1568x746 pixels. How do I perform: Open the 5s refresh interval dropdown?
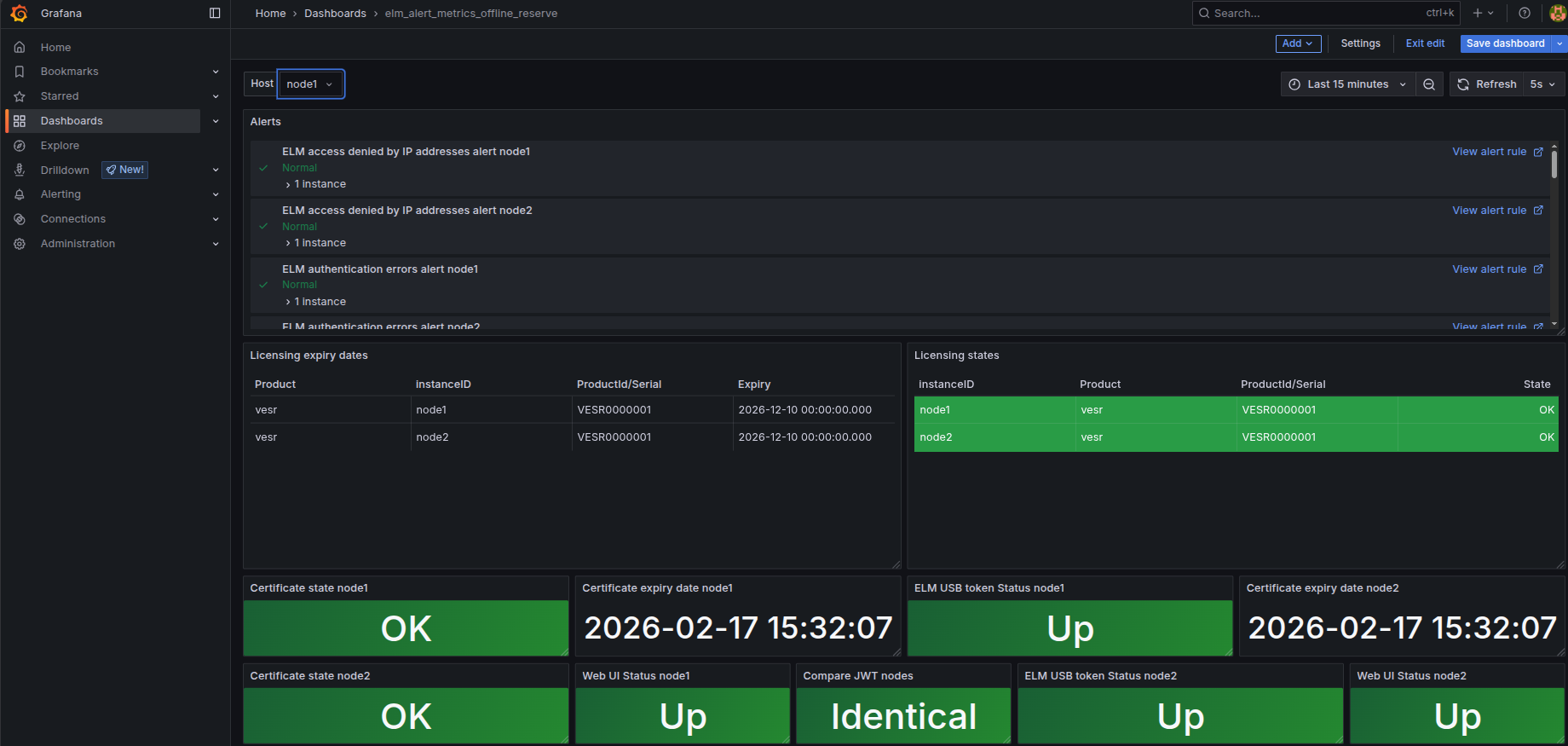[1543, 84]
